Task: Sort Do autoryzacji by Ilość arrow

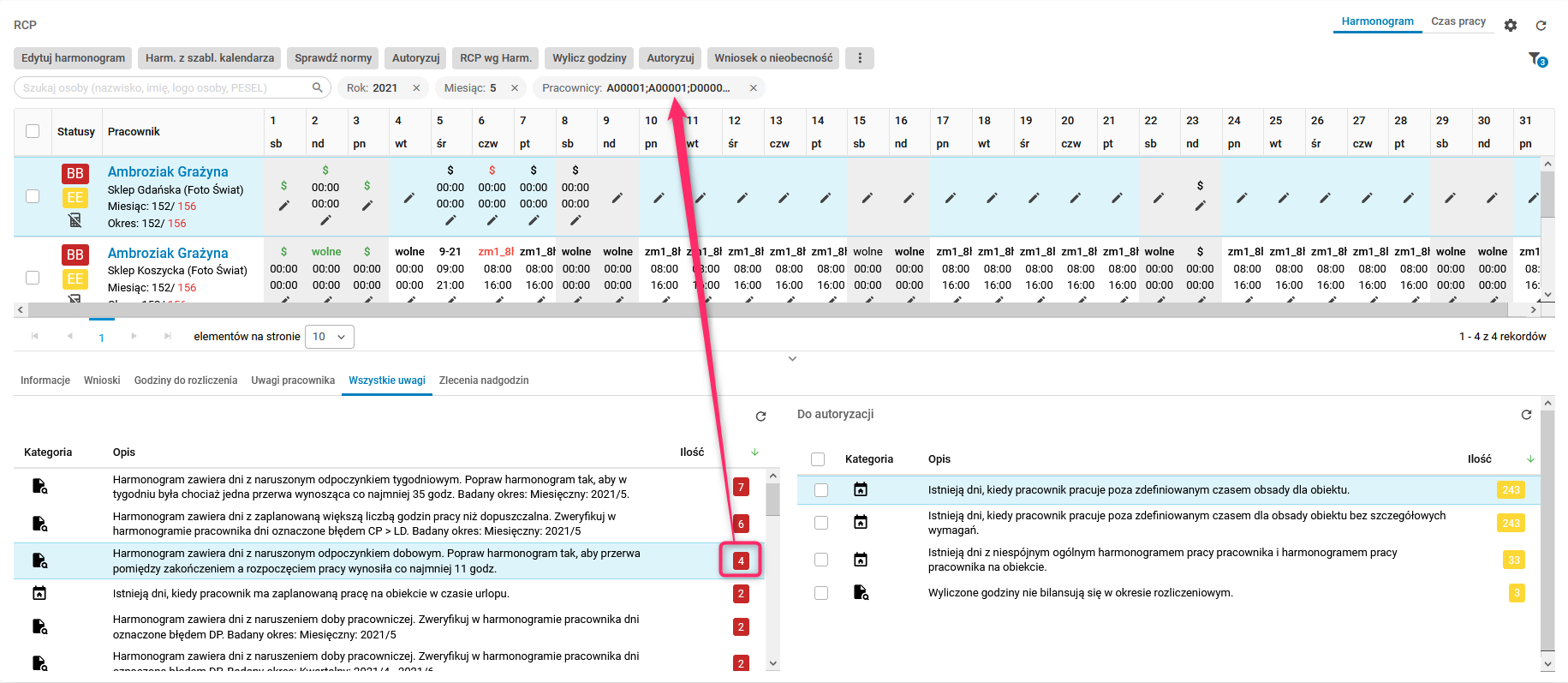Action: 1530,459
